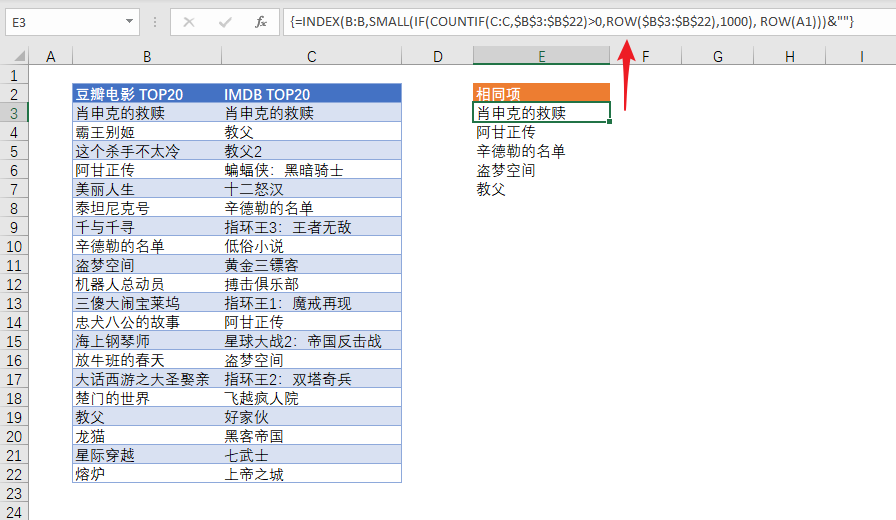The image size is (896, 520).
Task: Click the Enter checkmark icon in formula bar
Action: (x=225, y=21)
